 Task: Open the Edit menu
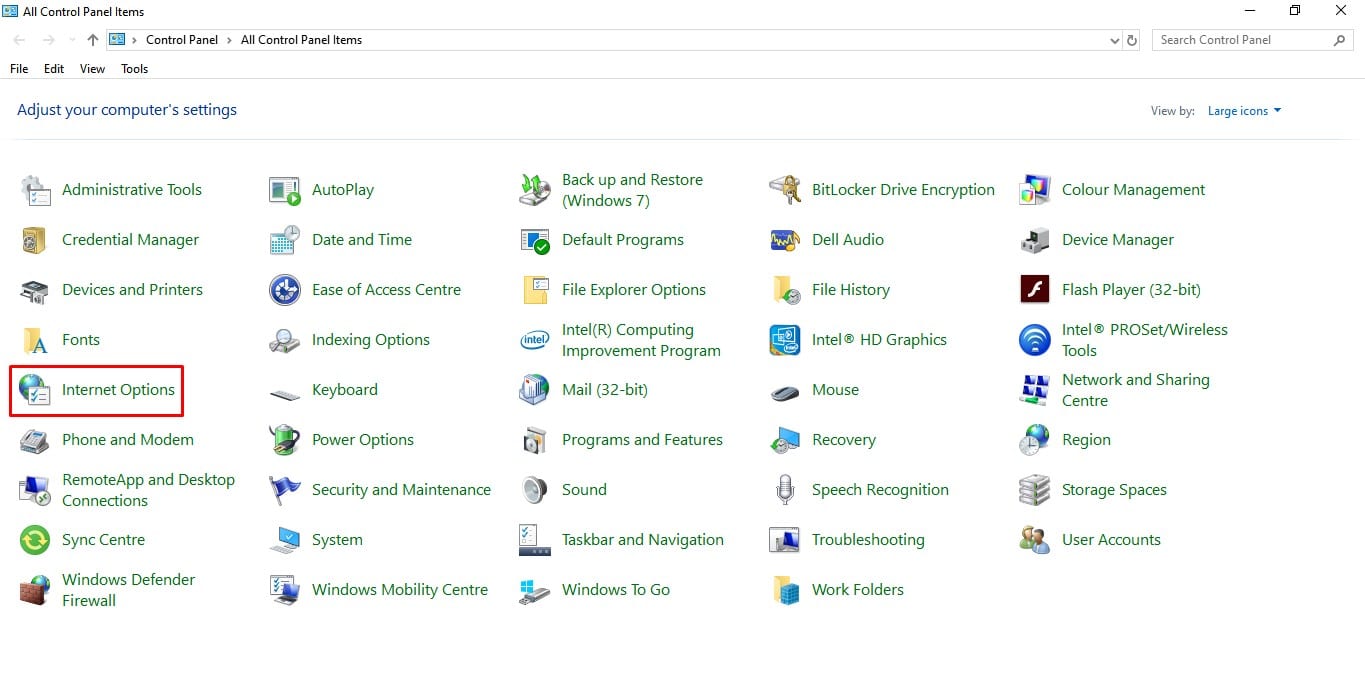[x=54, y=69]
